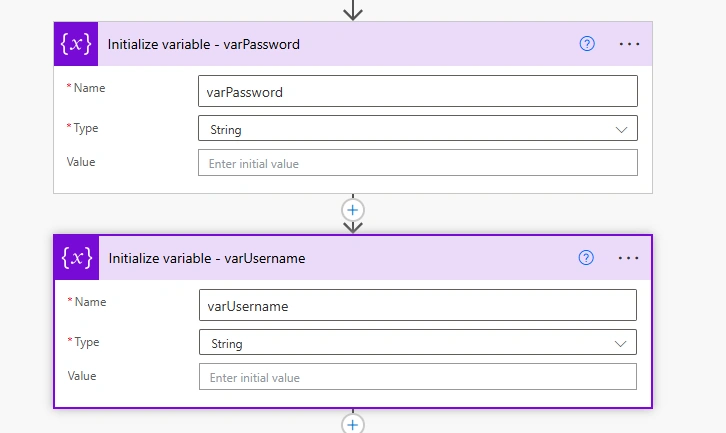Click the varUsername variable icon
This screenshot has width=726, height=433.
pyautogui.click(x=77, y=258)
